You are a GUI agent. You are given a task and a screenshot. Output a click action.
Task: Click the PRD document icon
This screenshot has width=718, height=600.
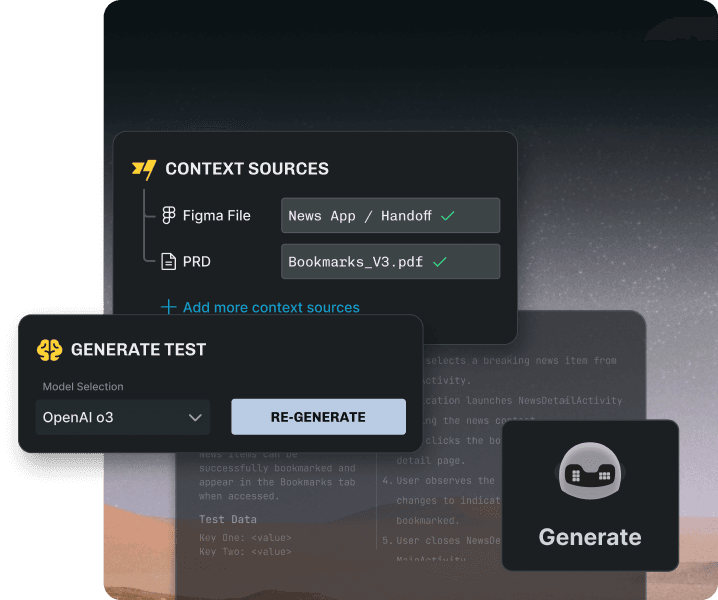coord(169,262)
